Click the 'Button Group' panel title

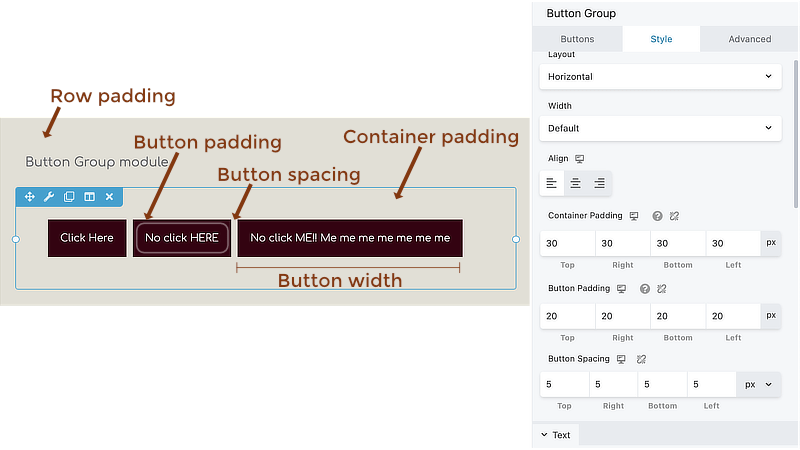(581, 13)
